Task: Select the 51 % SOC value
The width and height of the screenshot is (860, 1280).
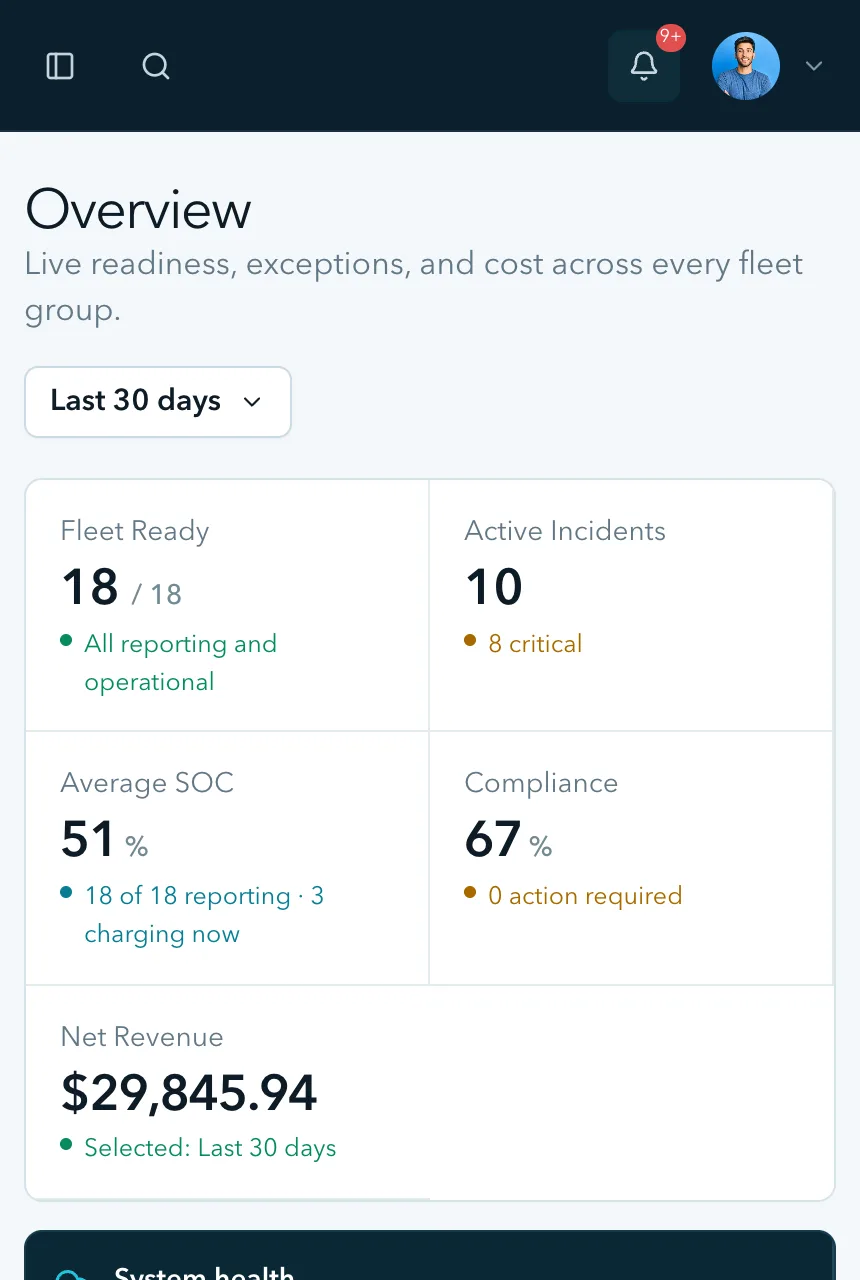Action: [105, 840]
